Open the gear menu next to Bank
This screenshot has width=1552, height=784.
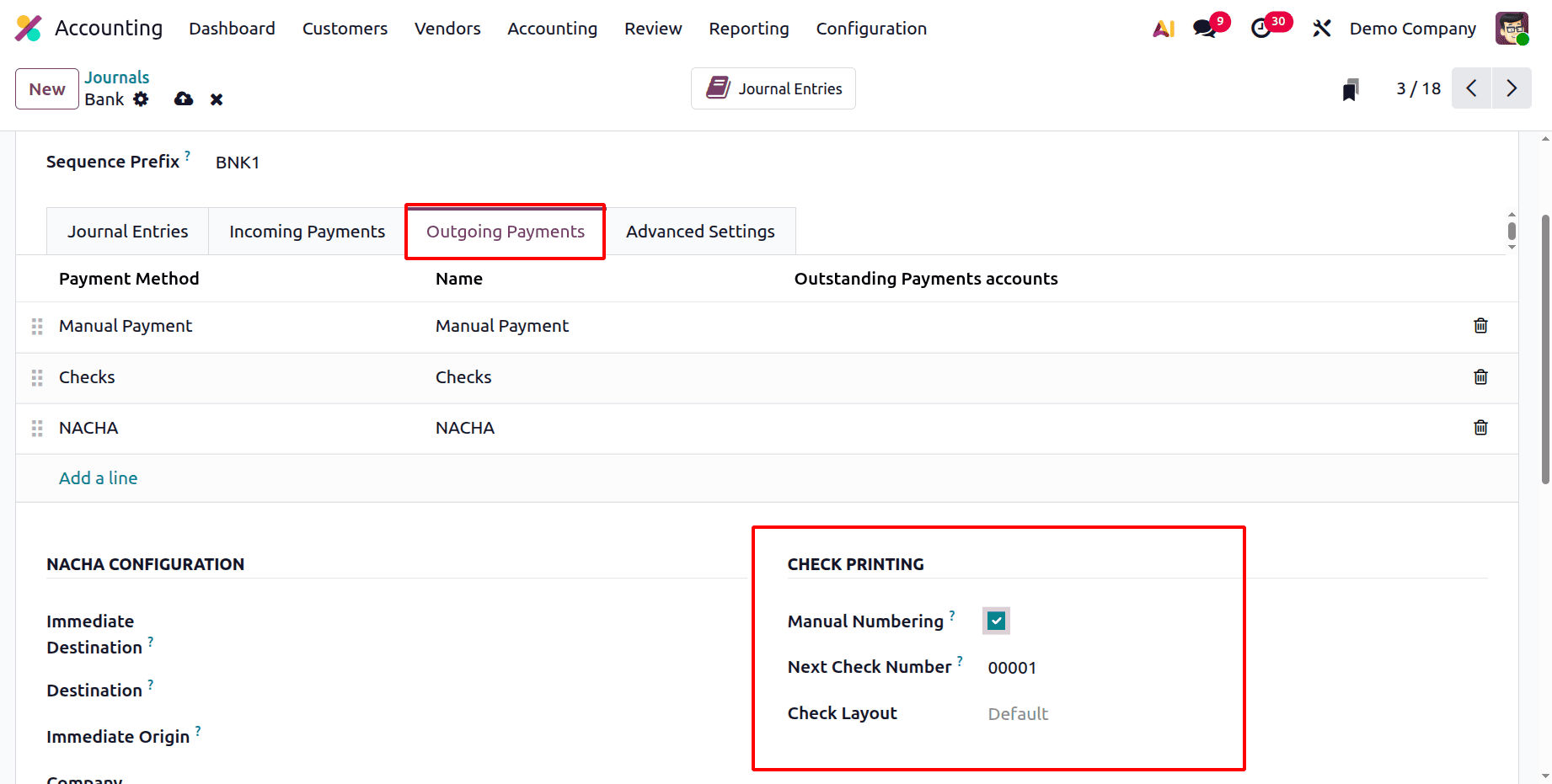click(141, 99)
